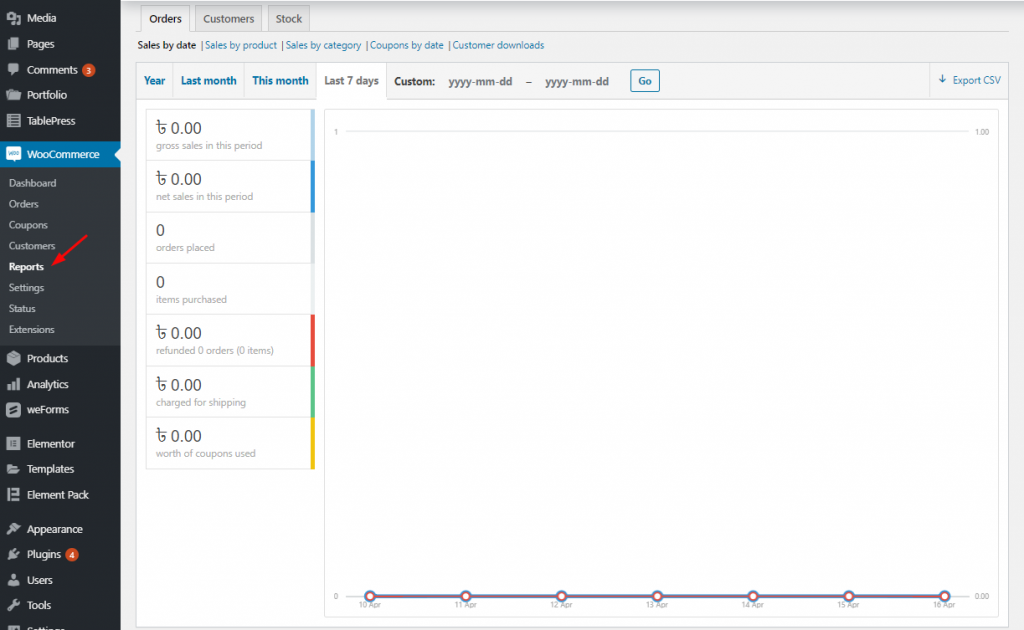1024x630 pixels.
Task: Open Comments via its speech bubble icon
Action: click(x=14, y=70)
